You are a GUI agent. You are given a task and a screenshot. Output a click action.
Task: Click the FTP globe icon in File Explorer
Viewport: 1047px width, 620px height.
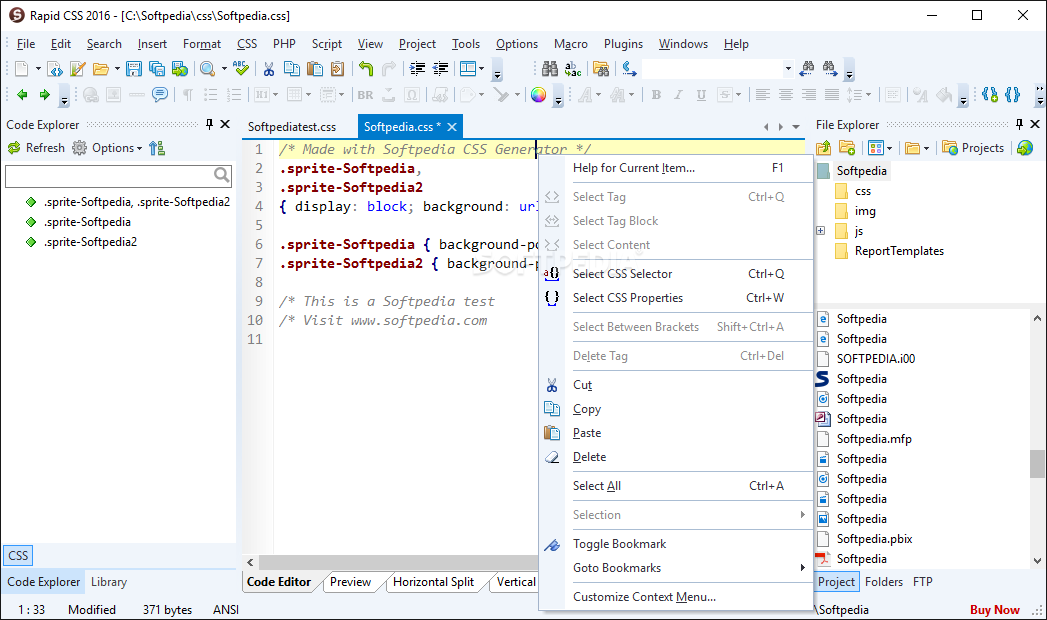[1025, 148]
